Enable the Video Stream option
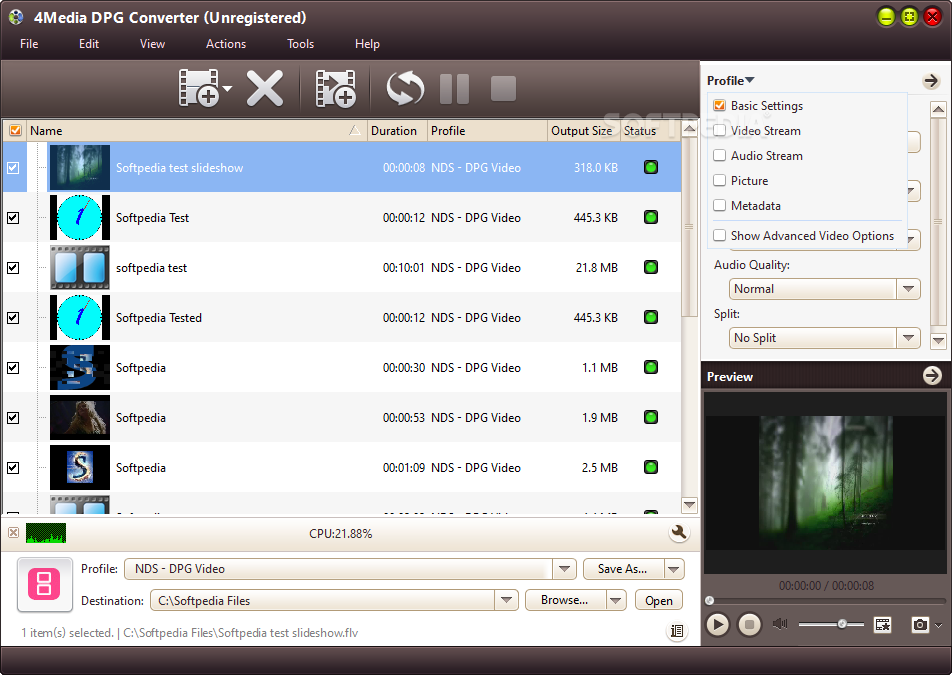The height and width of the screenshot is (675, 952). (719, 131)
